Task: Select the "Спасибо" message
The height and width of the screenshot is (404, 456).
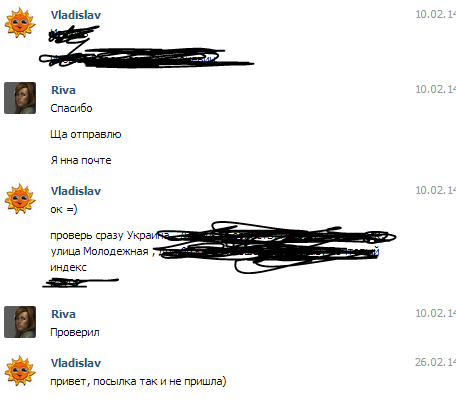Action: click(x=71, y=108)
